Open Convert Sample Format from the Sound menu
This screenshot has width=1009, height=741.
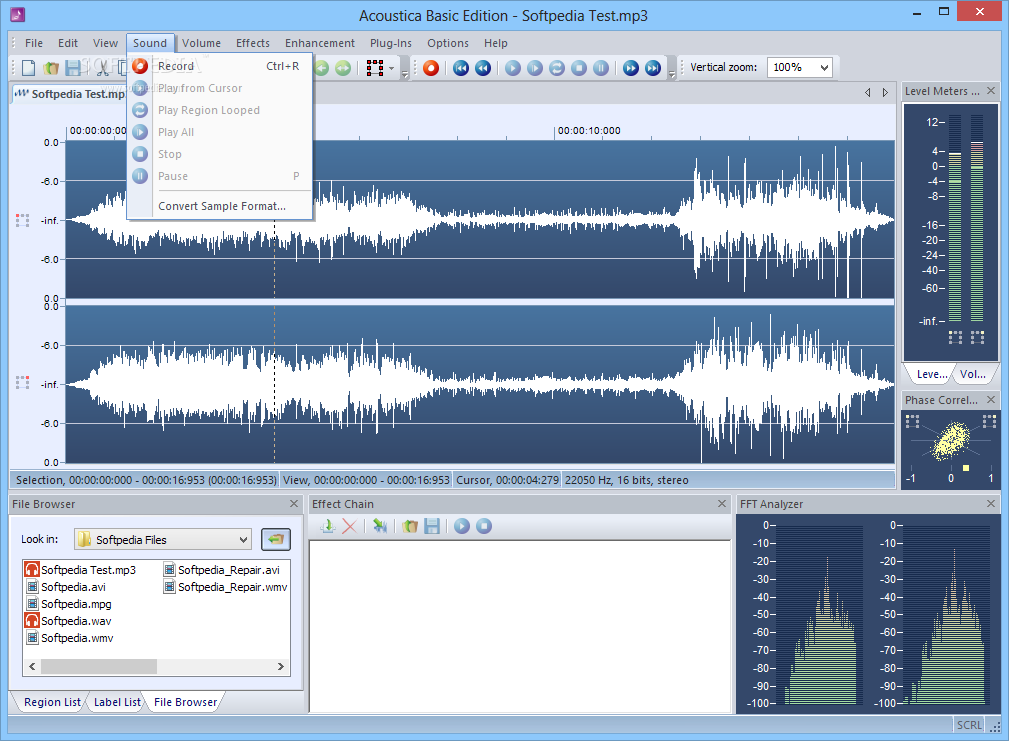(x=221, y=206)
